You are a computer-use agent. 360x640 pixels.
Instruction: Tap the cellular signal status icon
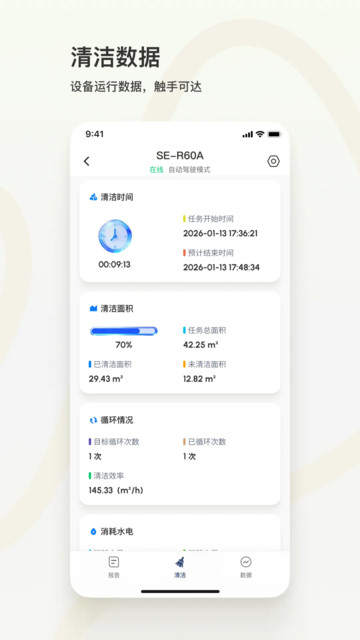point(247,134)
